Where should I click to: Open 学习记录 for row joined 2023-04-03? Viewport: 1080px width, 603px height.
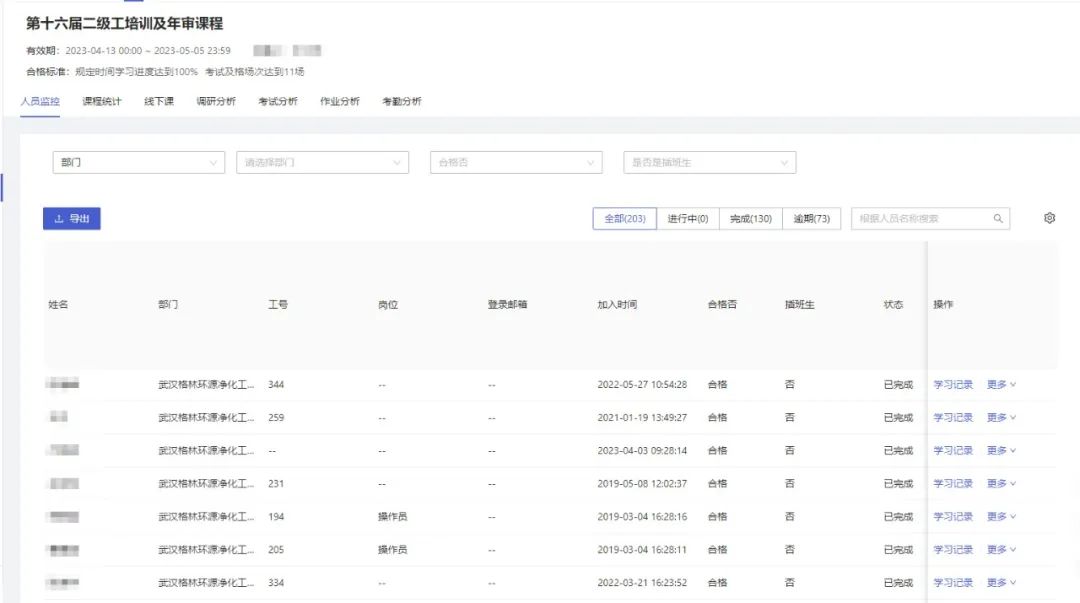[x=953, y=451]
